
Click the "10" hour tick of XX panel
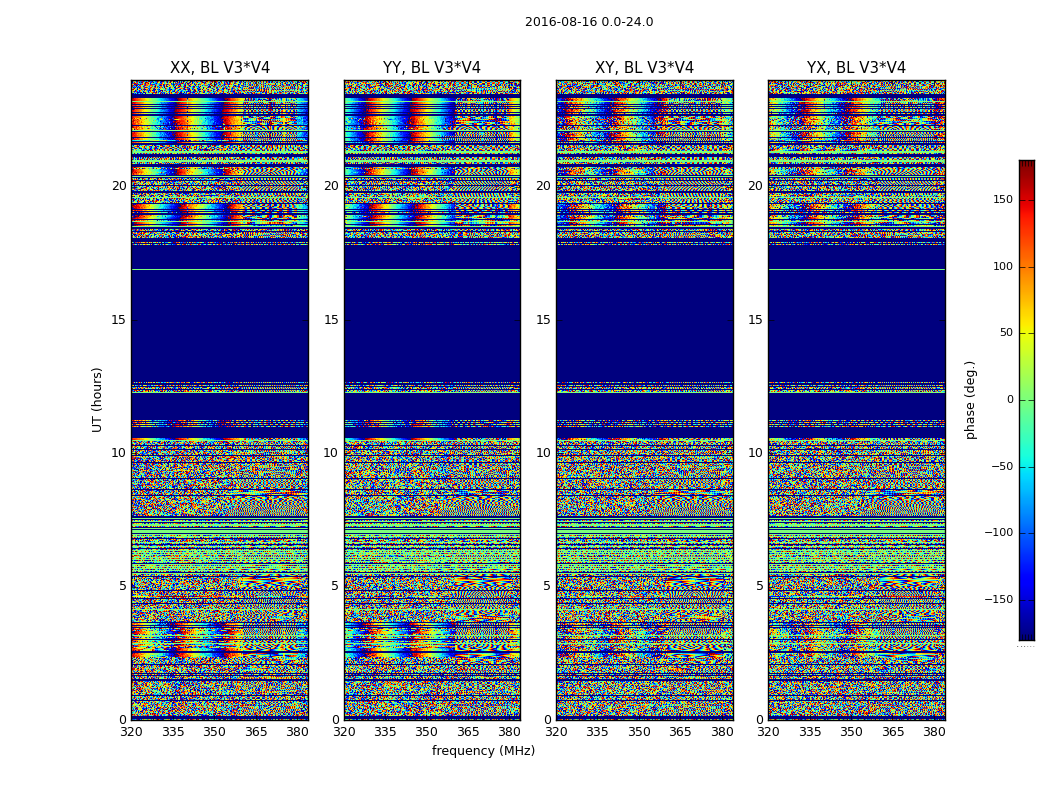coord(119,453)
